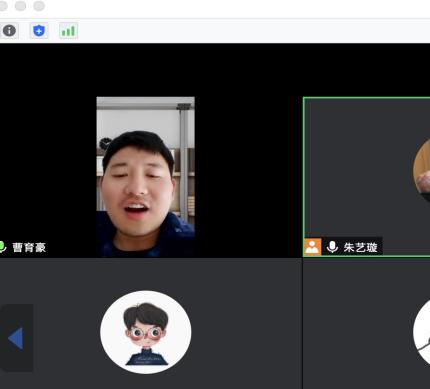Select the cartoon avatar with red glasses
This screenshot has height=389, width=430.
coord(146,332)
